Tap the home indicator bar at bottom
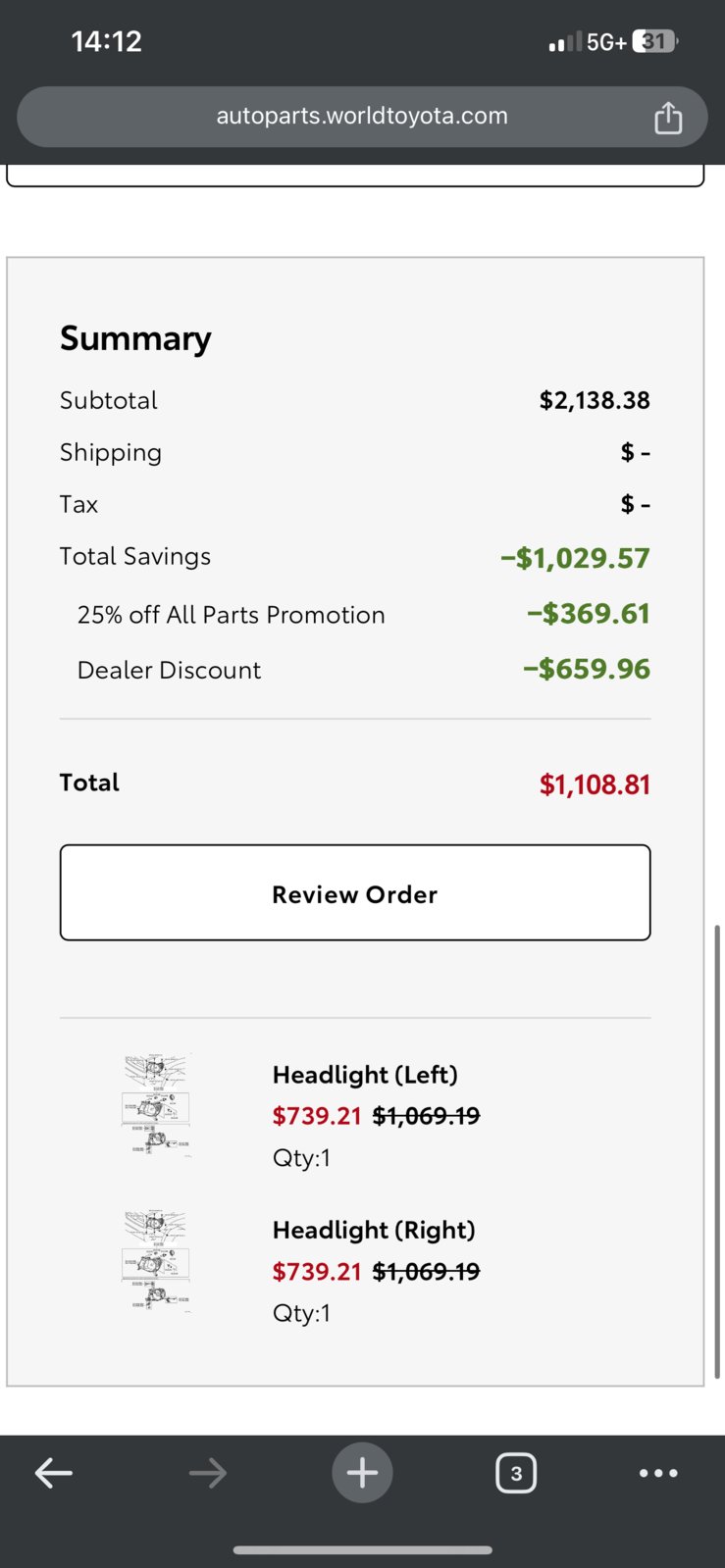 tap(362, 1550)
